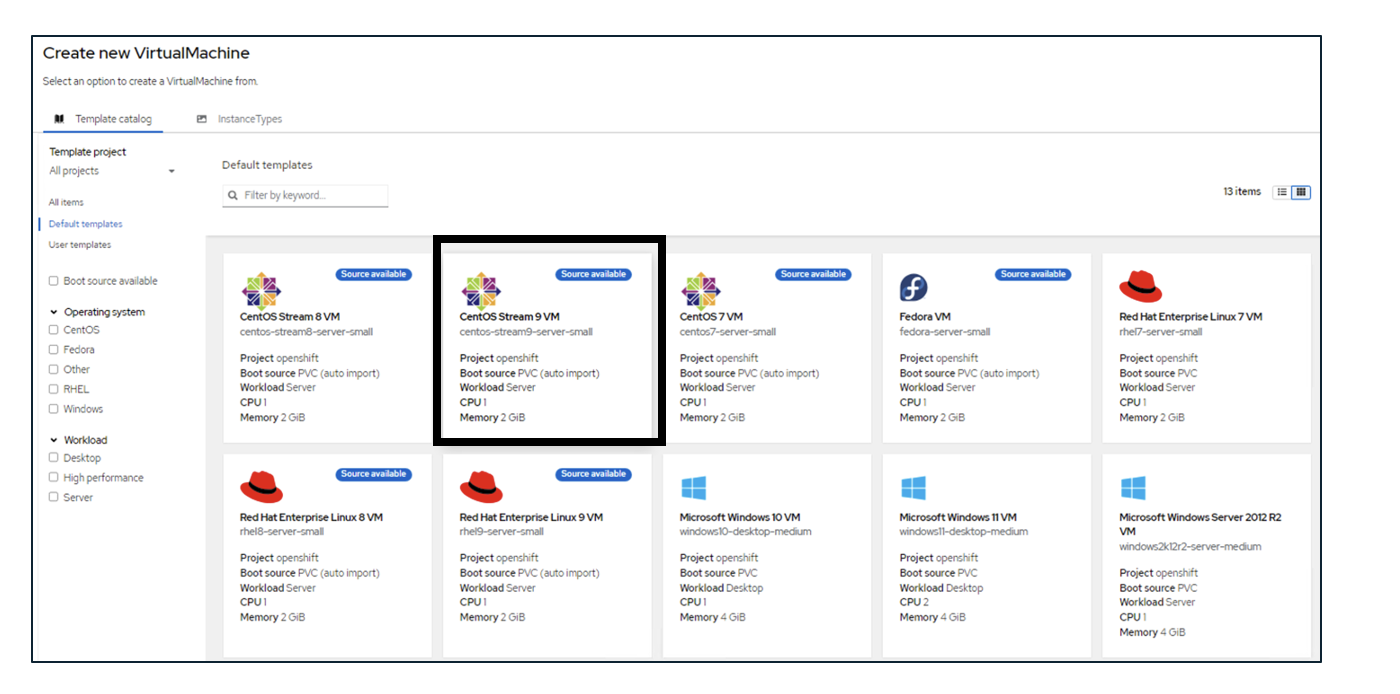Open the Red Hat Enterprise Linux 9 VM title
Viewport: 1400px width, 694px height.
point(531,517)
